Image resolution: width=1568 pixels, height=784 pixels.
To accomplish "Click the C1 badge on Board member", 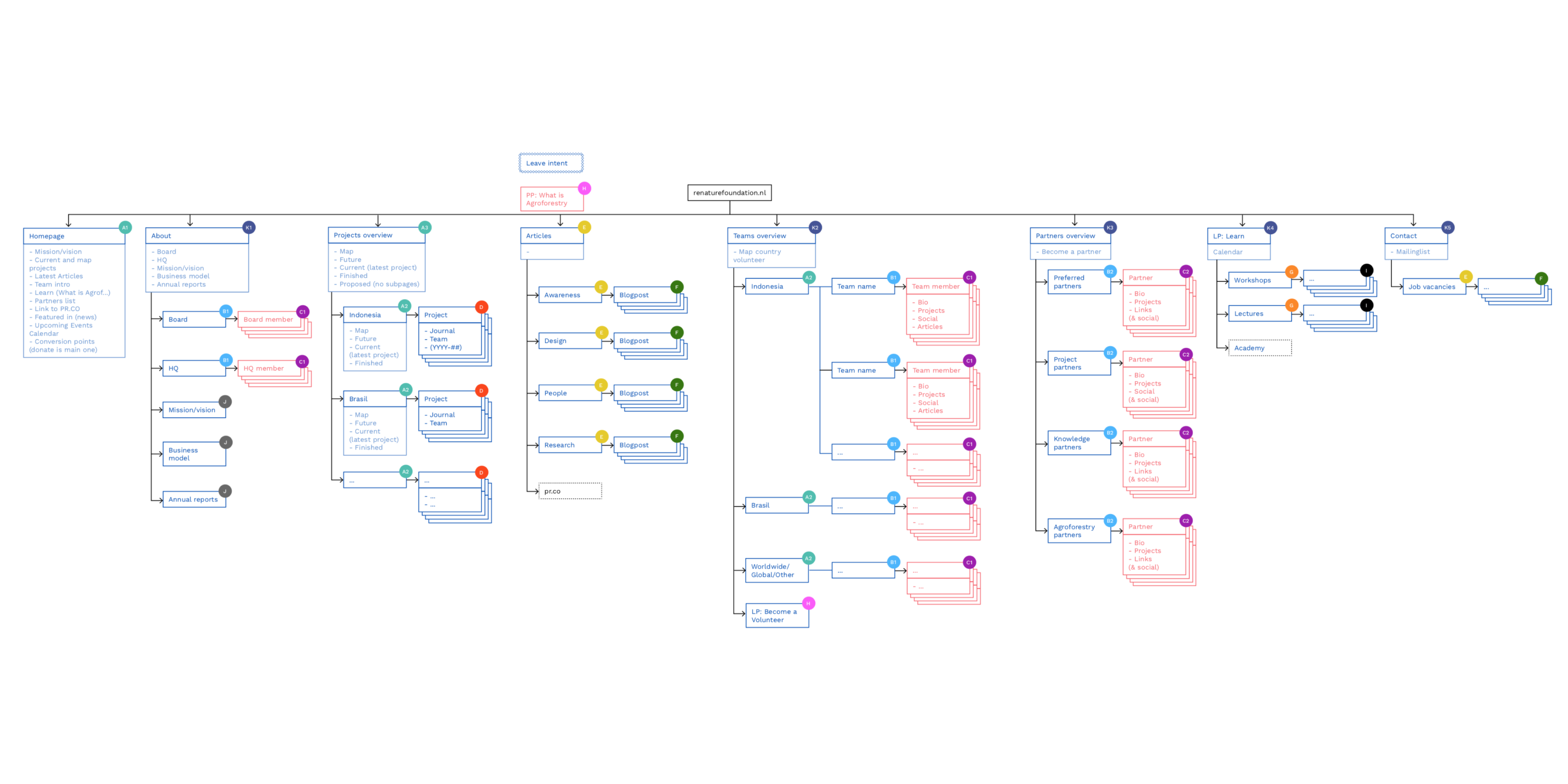I will (x=302, y=312).
